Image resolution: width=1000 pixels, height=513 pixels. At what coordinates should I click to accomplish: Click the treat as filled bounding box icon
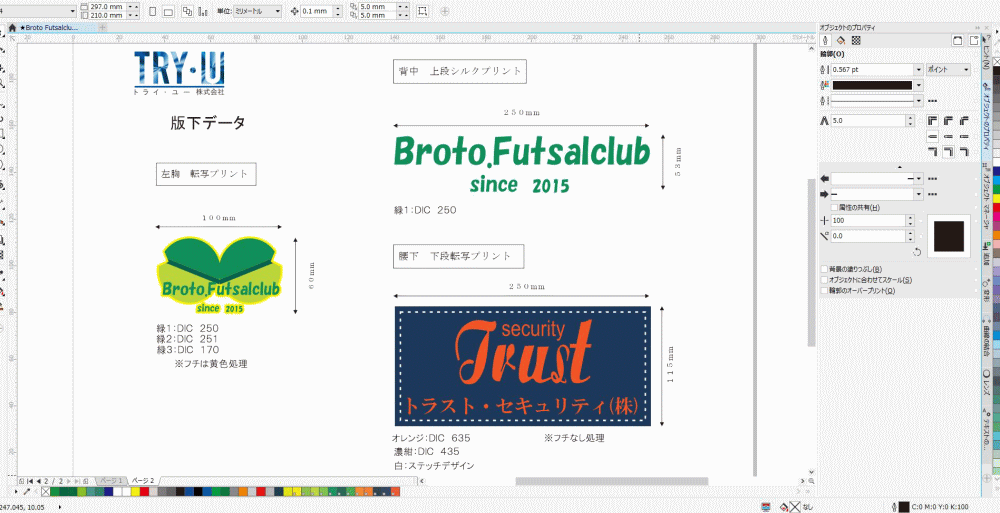click(x=422, y=11)
